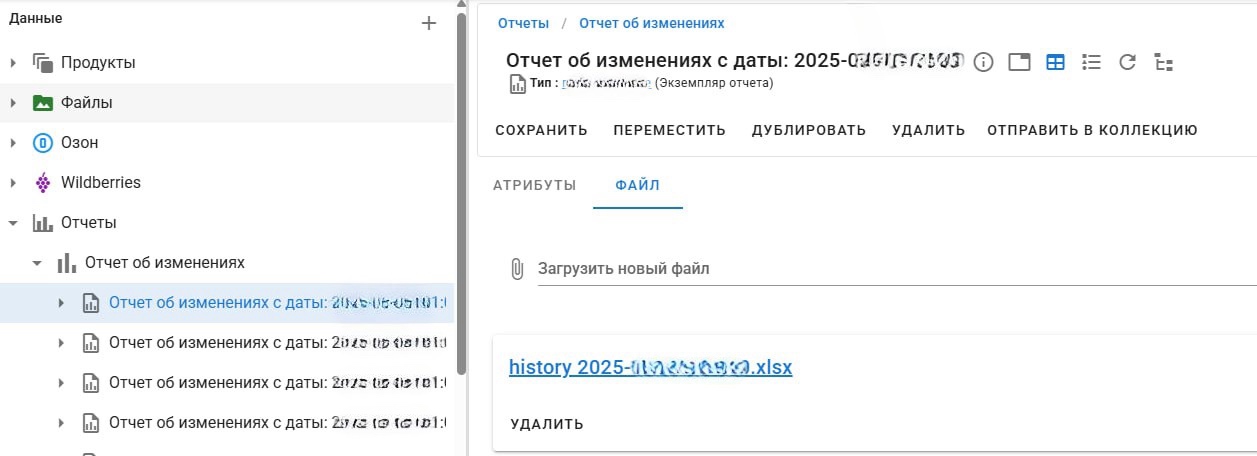Screen dimensions: 1257x456
Task: Click ОТПРАВИТЬ В КОЛЛЕКЦИЮ button
Action: click(1092, 130)
